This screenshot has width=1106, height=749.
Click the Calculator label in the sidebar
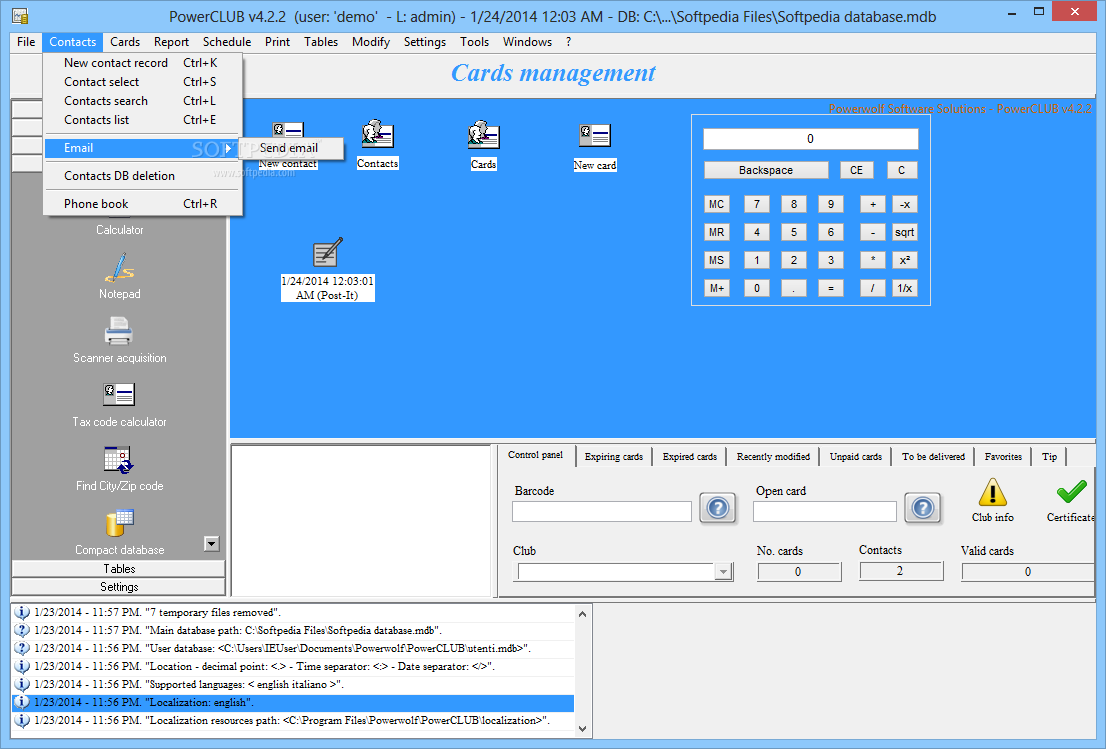(x=119, y=230)
